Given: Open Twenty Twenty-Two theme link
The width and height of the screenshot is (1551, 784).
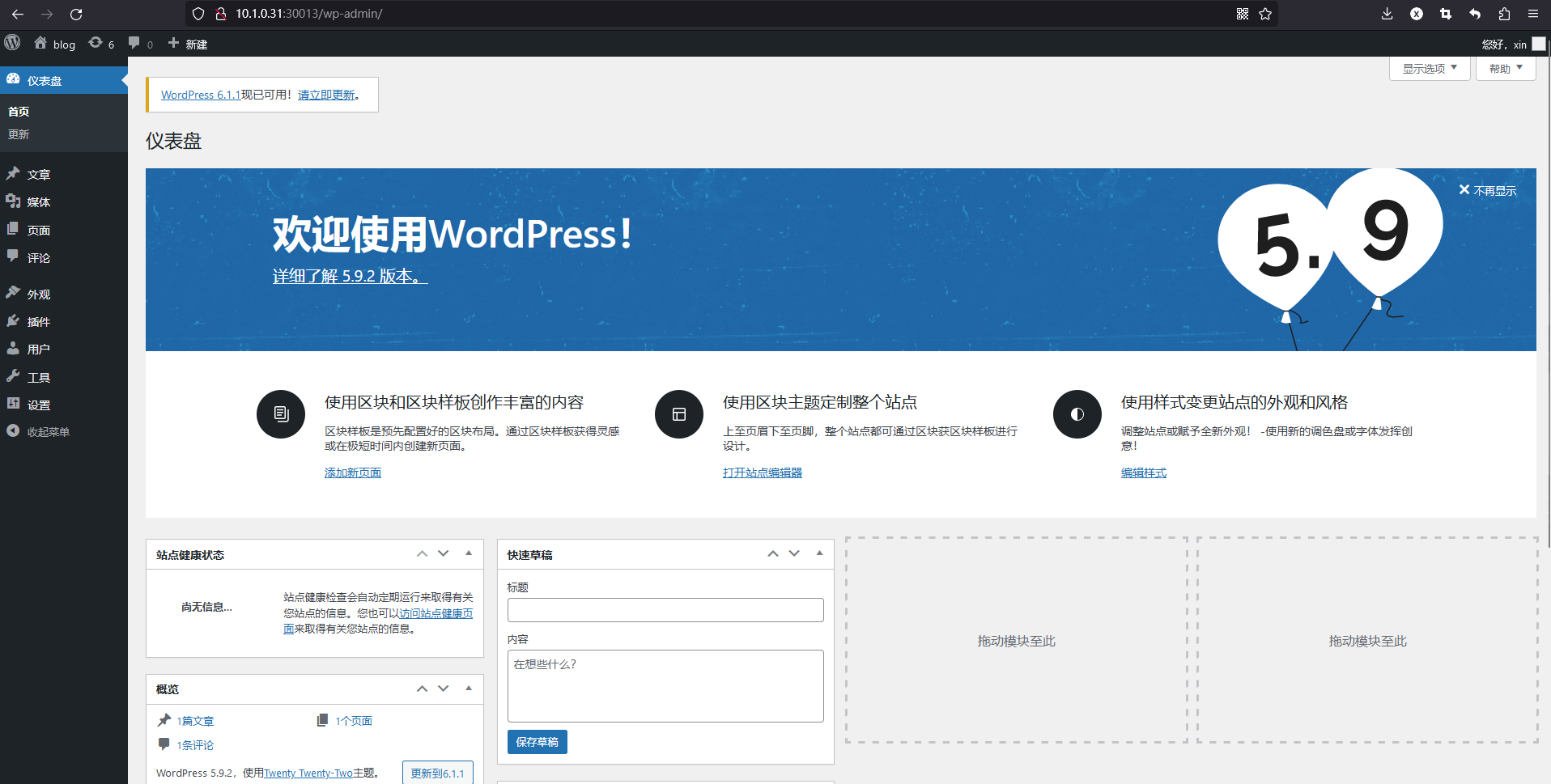Looking at the screenshot, I should click(308, 773).
